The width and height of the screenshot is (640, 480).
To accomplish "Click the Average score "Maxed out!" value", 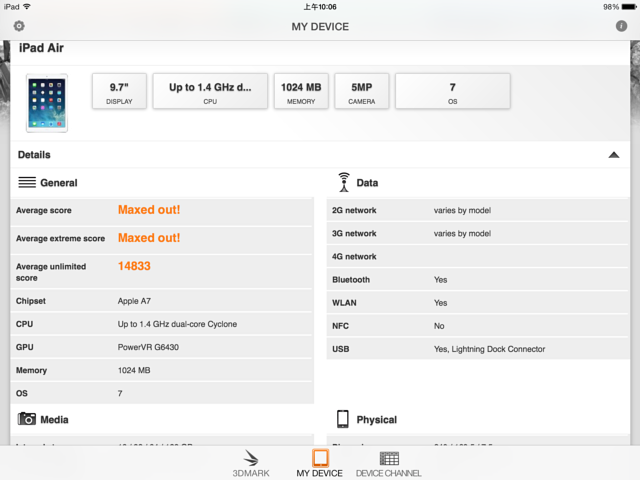I will [x=149, y=210].
